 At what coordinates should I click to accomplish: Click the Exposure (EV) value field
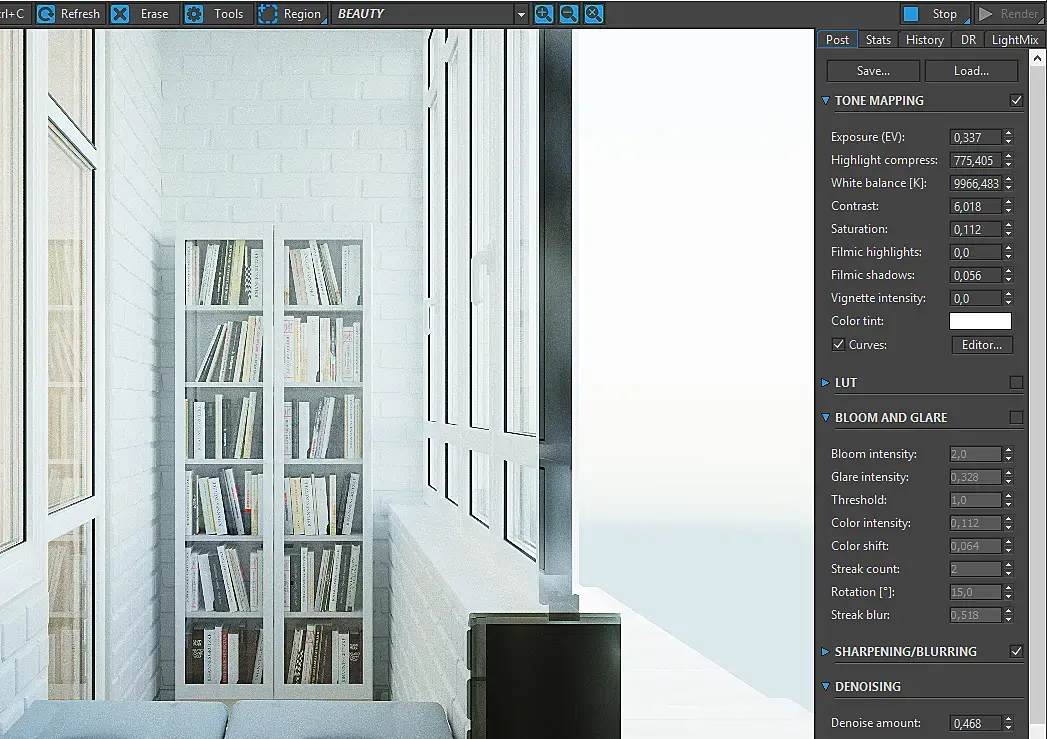coord(976,137)
